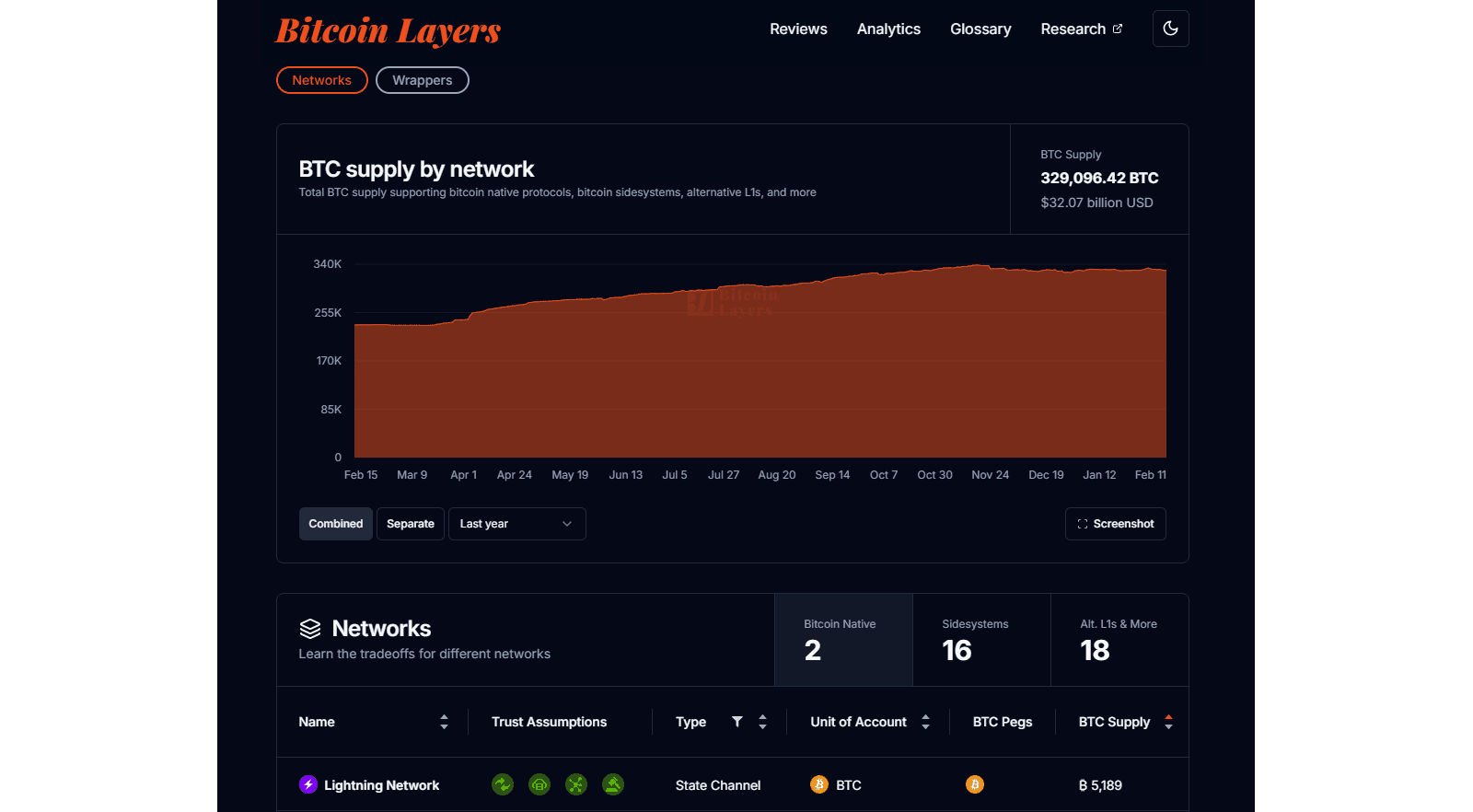Click the 329,096.42 BTC supply value
The image size is (1473, 812).
1099,178
